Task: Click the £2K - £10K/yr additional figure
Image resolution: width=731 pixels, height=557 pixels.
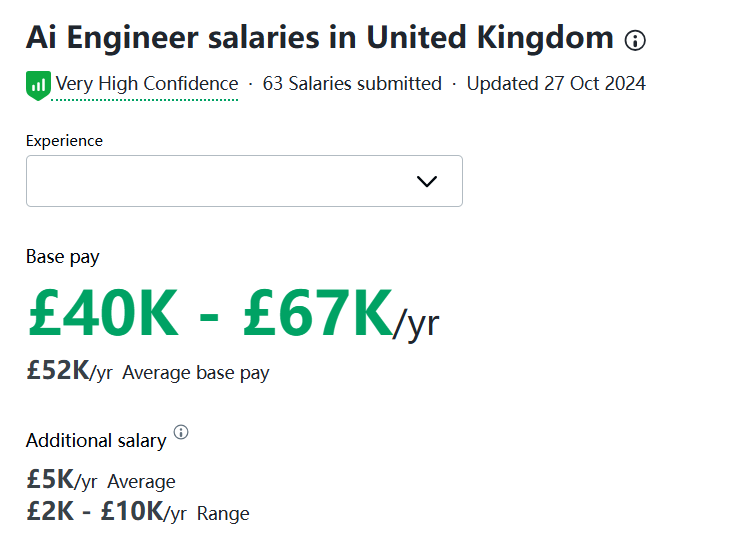Action: (106, 513)
